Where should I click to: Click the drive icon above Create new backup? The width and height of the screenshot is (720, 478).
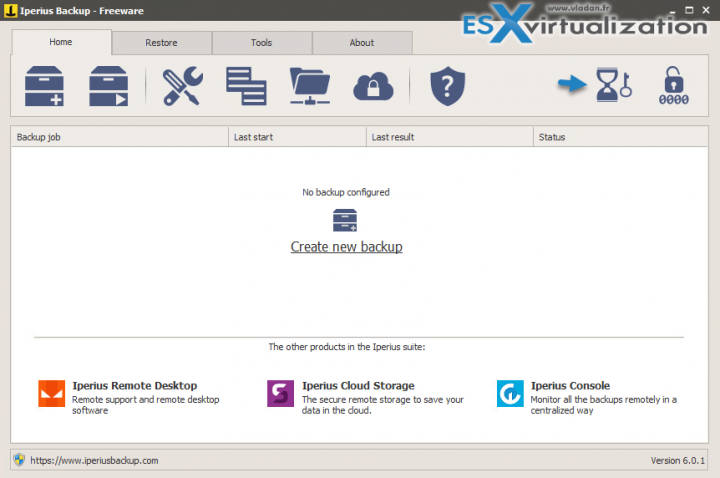point(345,220)
